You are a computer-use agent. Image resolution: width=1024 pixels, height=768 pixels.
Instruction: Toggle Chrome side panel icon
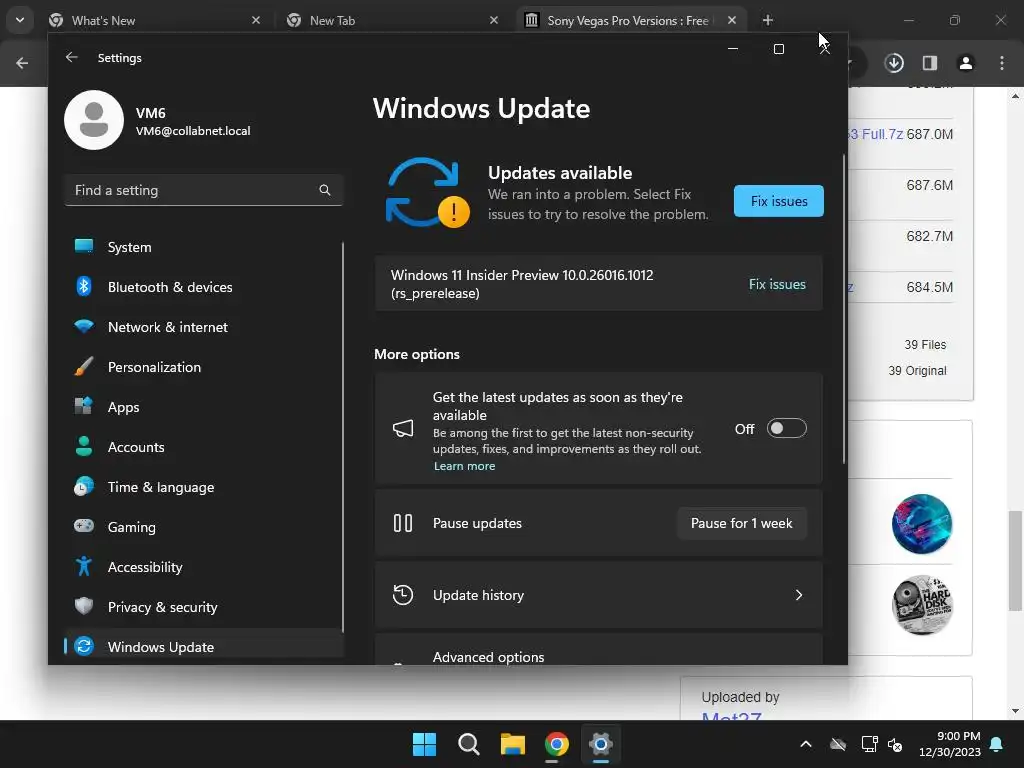tap(930, 63)
